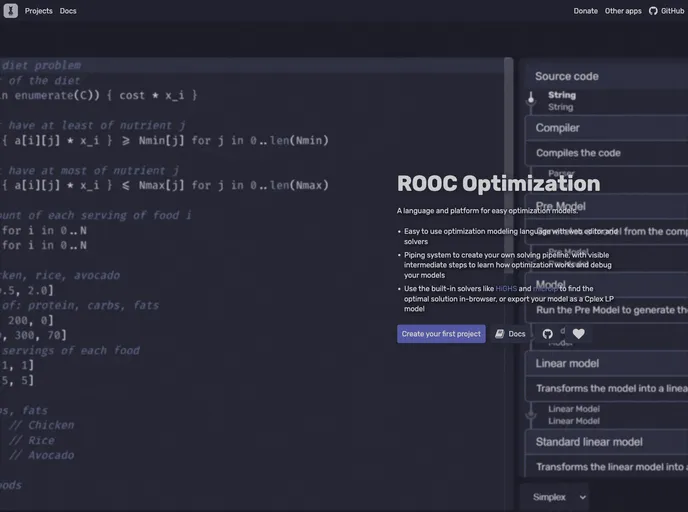Click the pipe connector icon beside String

coord(531,99)
